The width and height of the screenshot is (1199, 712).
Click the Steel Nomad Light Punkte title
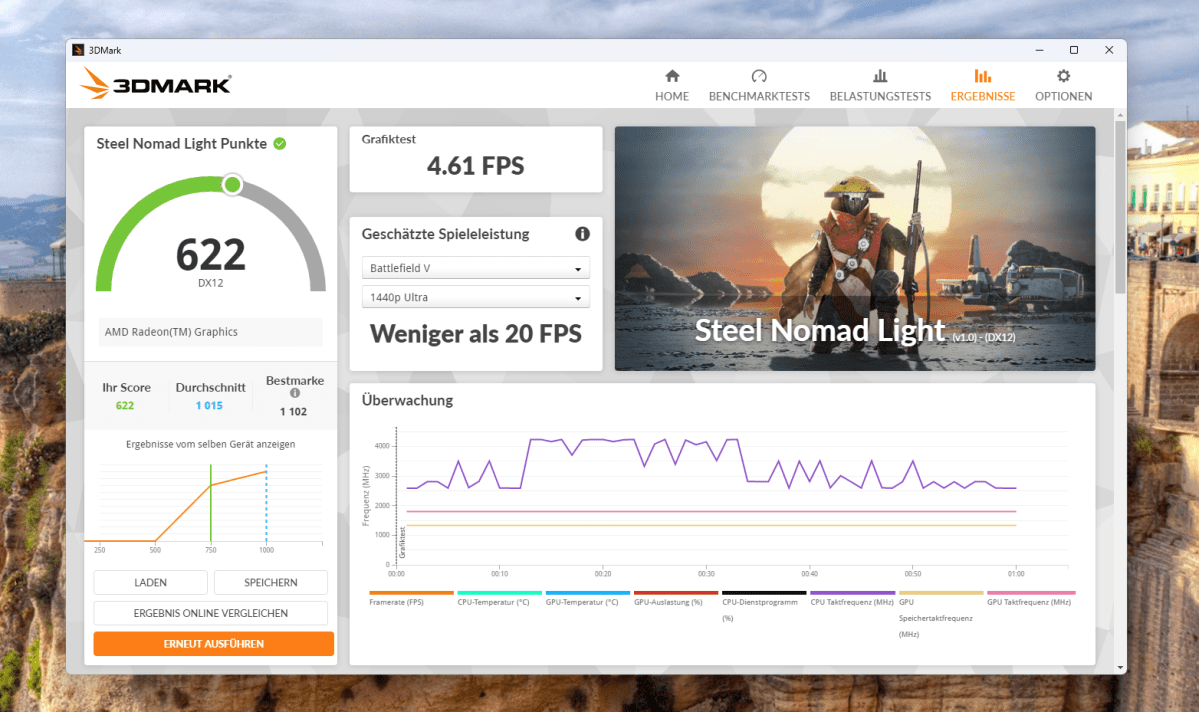(181, 144)
